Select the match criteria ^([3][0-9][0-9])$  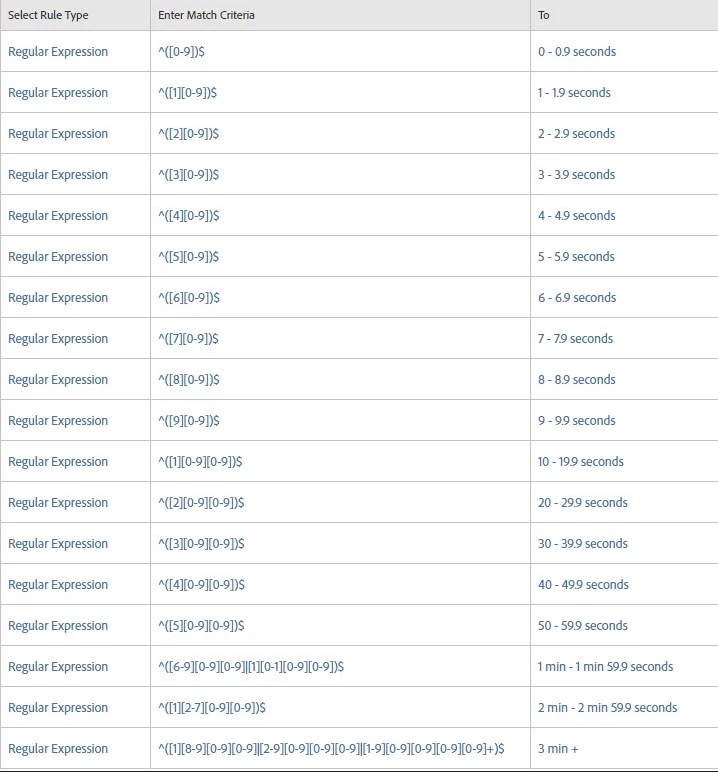click(201, 544)
